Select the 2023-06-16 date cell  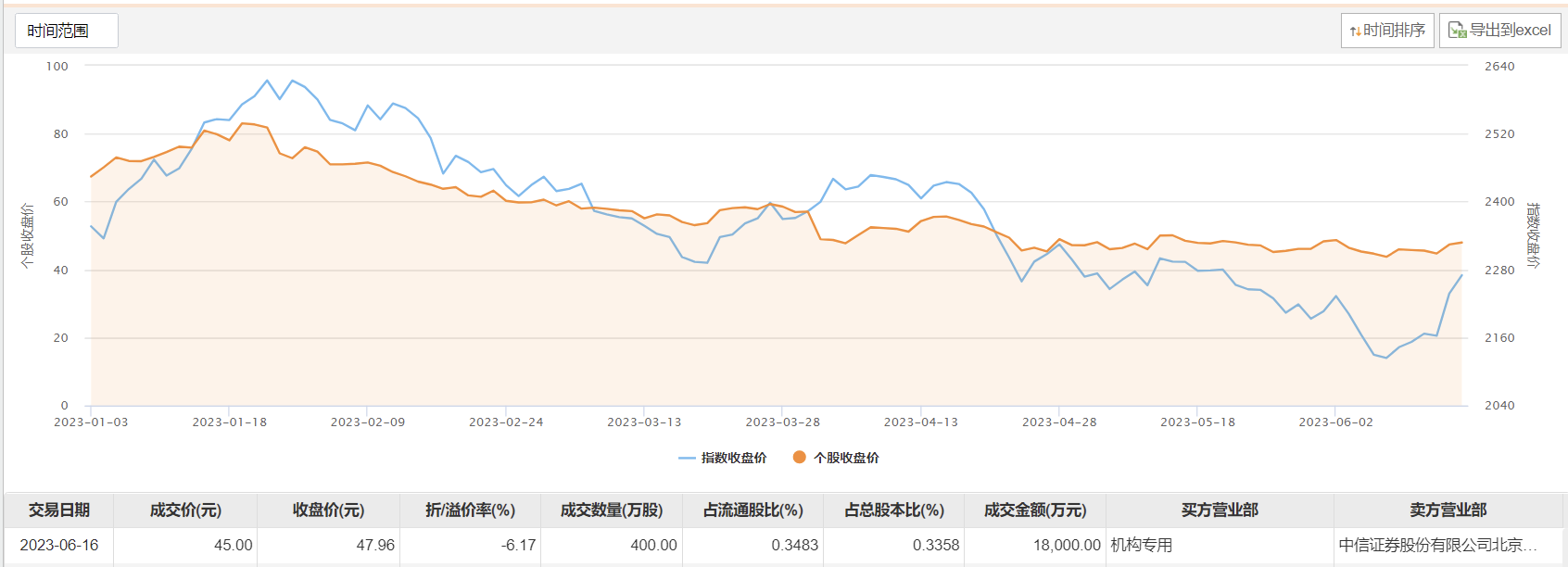[x=59, y=545]
